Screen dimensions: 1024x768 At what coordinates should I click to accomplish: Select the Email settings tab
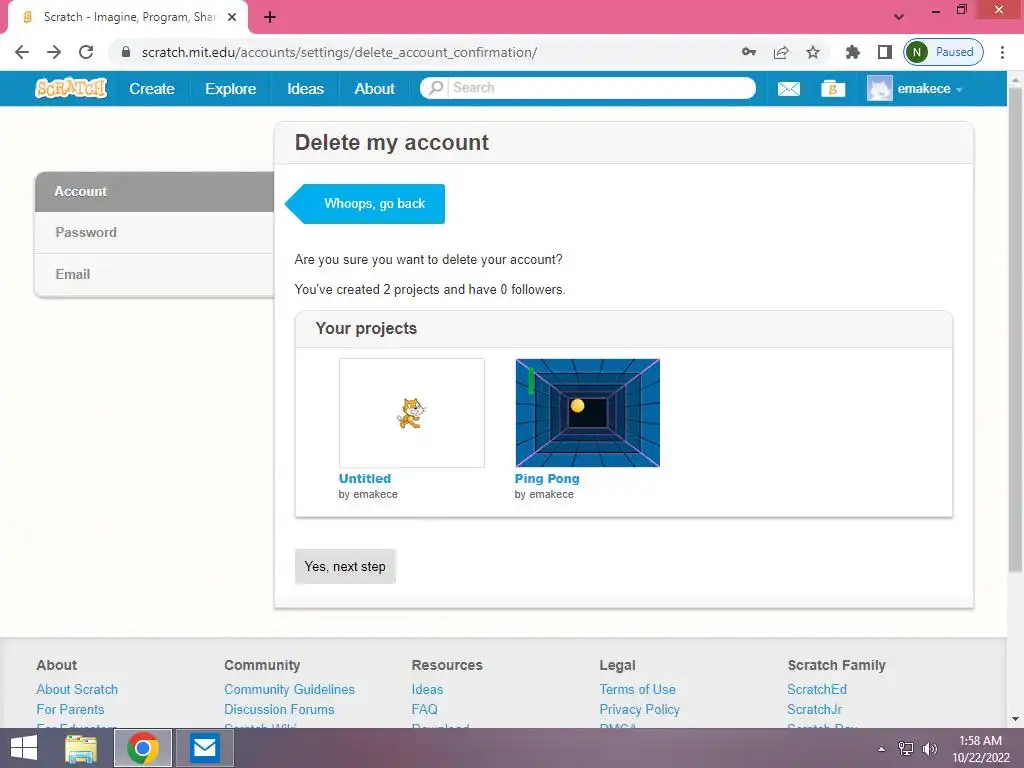[154, 274]
